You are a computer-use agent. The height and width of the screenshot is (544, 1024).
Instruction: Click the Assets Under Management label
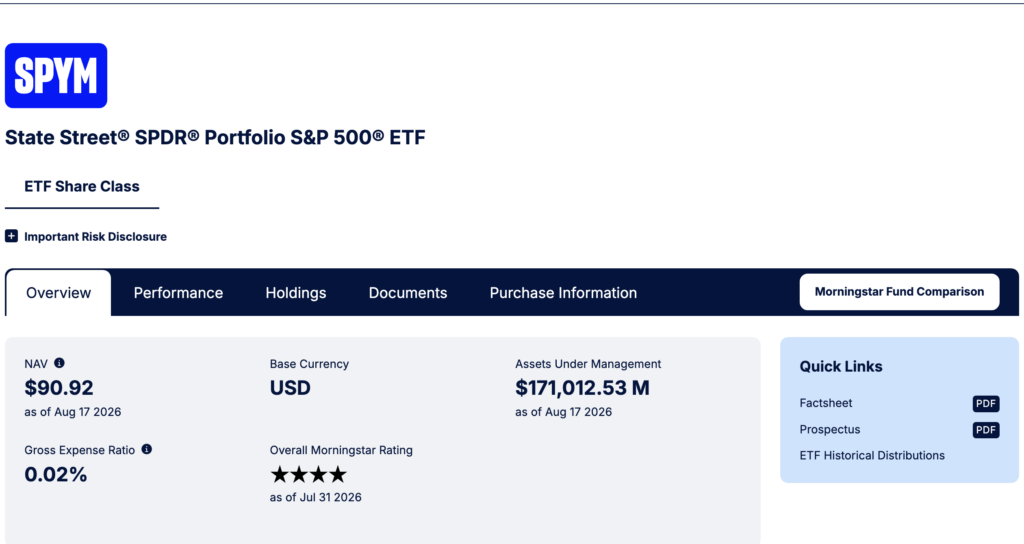(x=588, y=364)
